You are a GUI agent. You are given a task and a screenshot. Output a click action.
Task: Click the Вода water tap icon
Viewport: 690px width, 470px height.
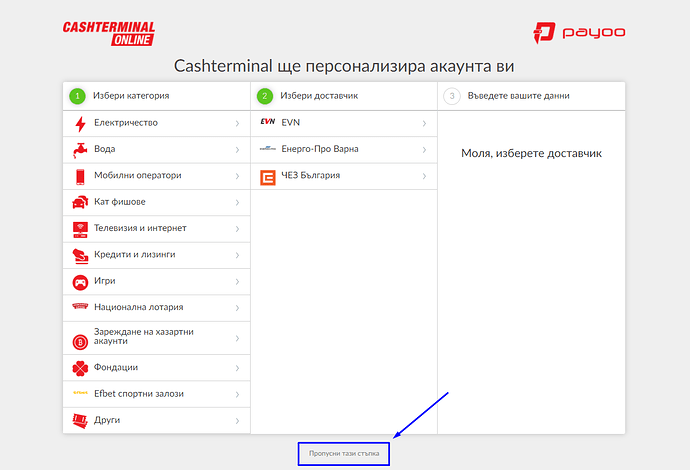coord(80,150)
